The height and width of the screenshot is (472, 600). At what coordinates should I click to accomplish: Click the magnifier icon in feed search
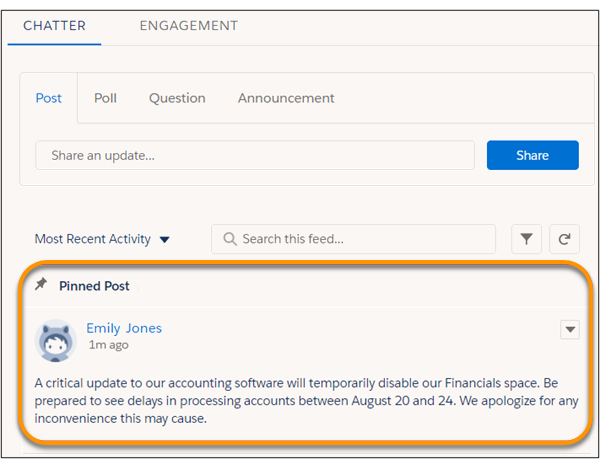(x=230, y=239)
